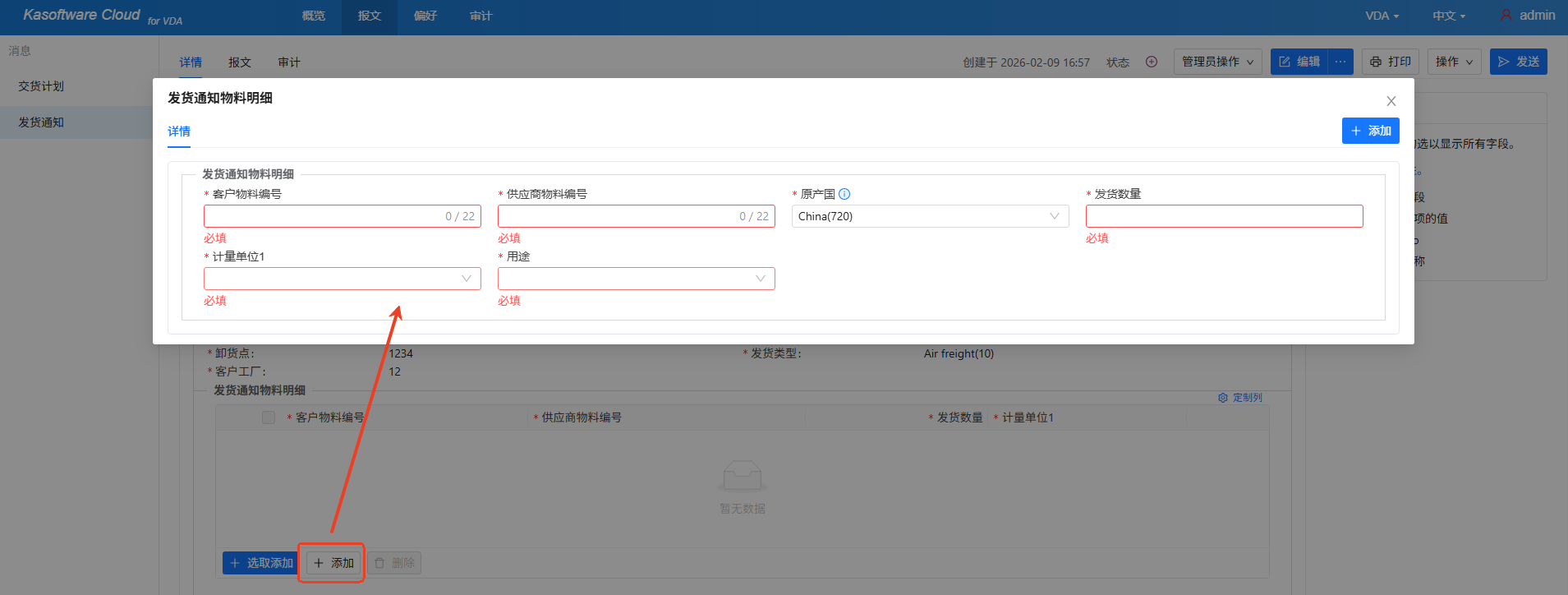Click the 选取添加 button
The image size is (1568, 595).
click(x=260, y=563)
